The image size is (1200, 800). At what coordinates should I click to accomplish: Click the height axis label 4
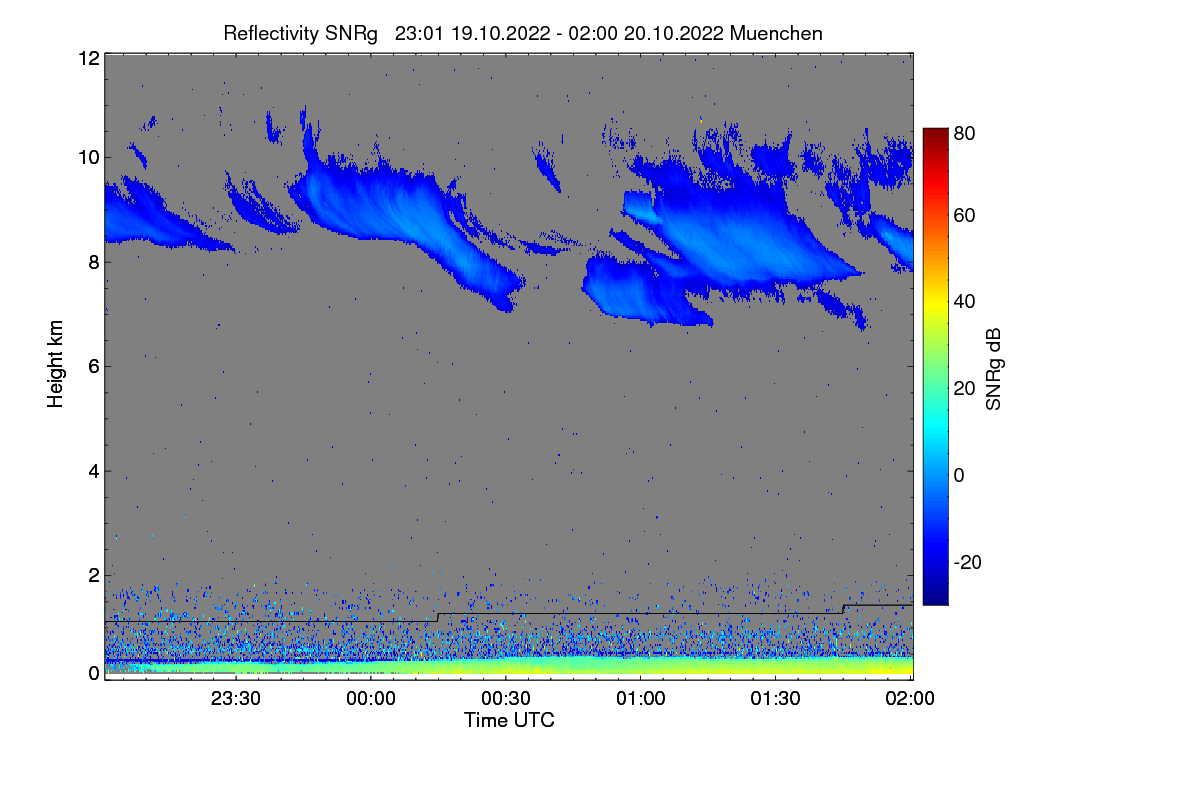(x=93, y=471)
